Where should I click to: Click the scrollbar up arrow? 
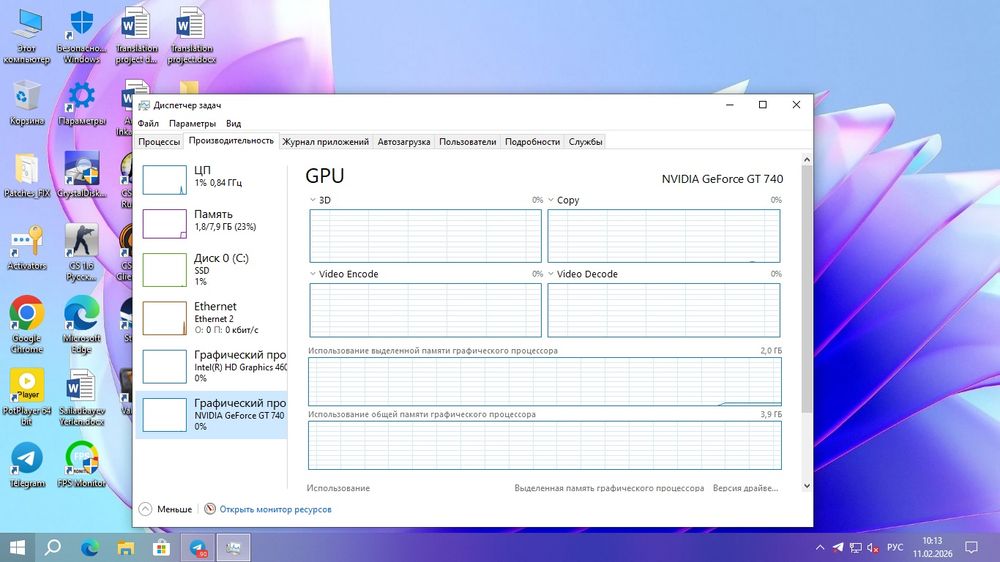(807, 159)
